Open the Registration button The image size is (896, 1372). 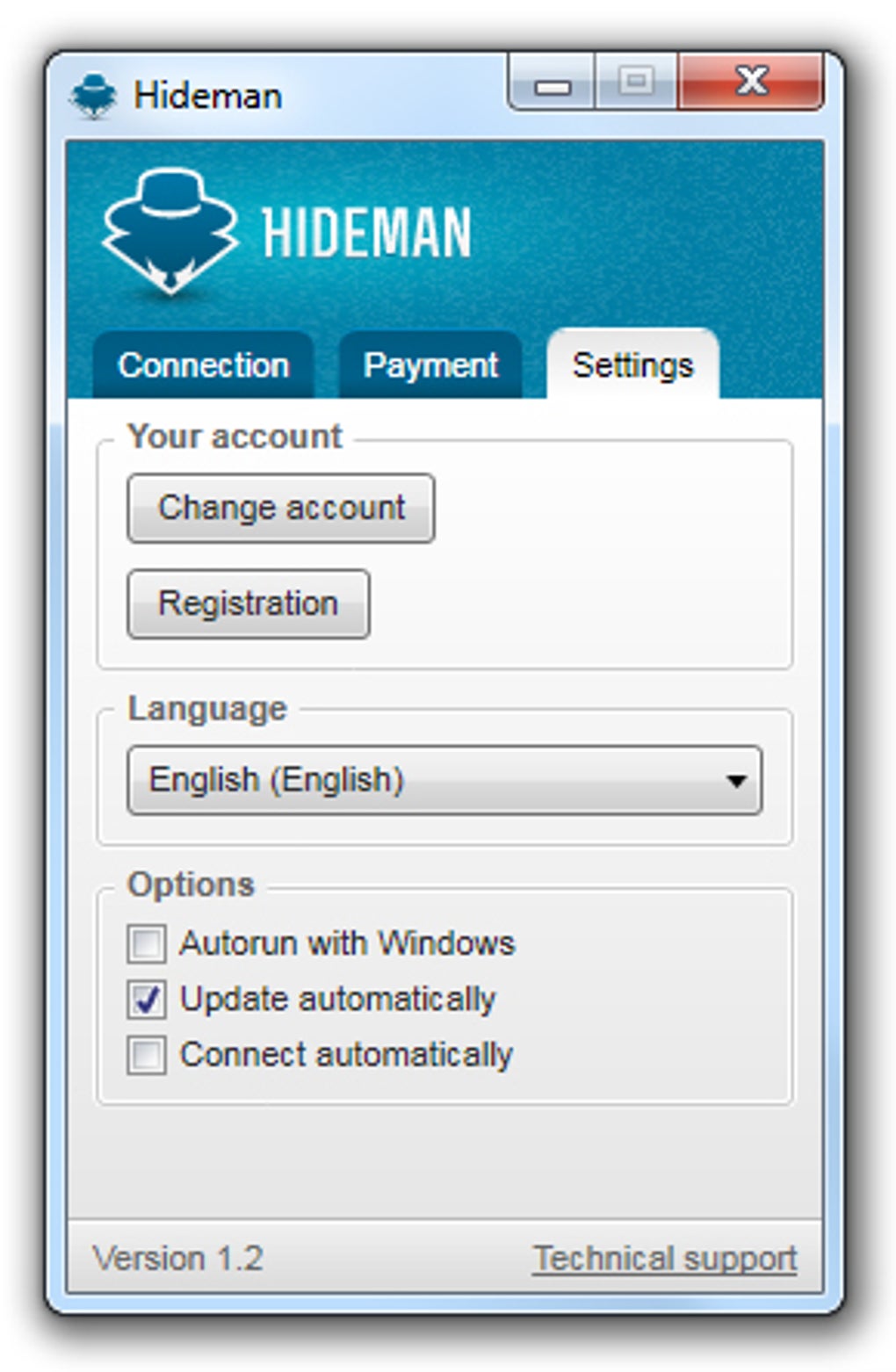click(249, 603)
